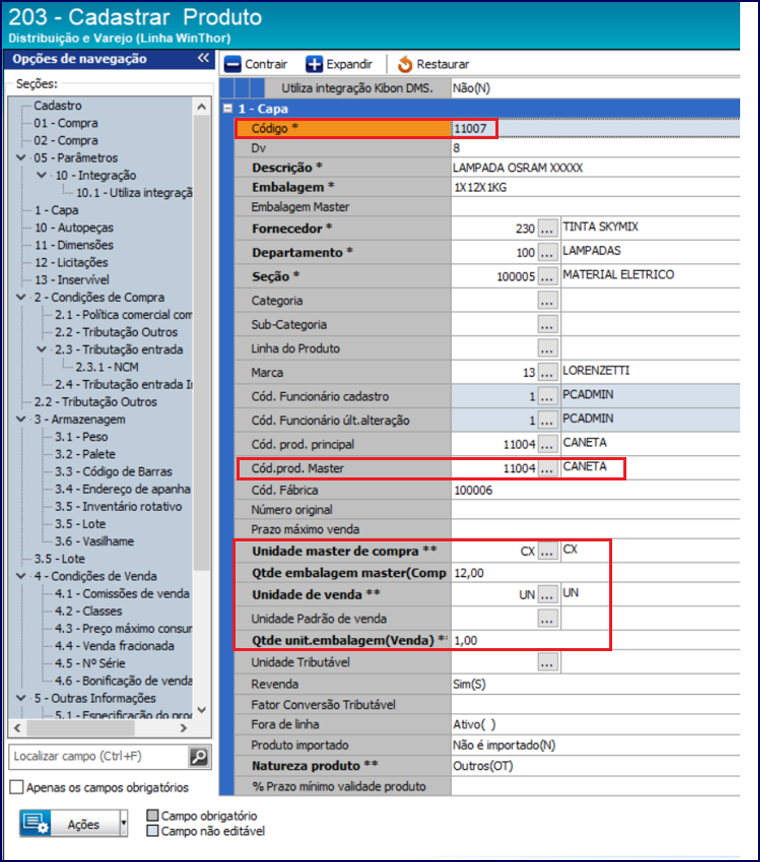
Task: Open Sub-Categoria lookup ellipsis button
Action: [547, 324]
